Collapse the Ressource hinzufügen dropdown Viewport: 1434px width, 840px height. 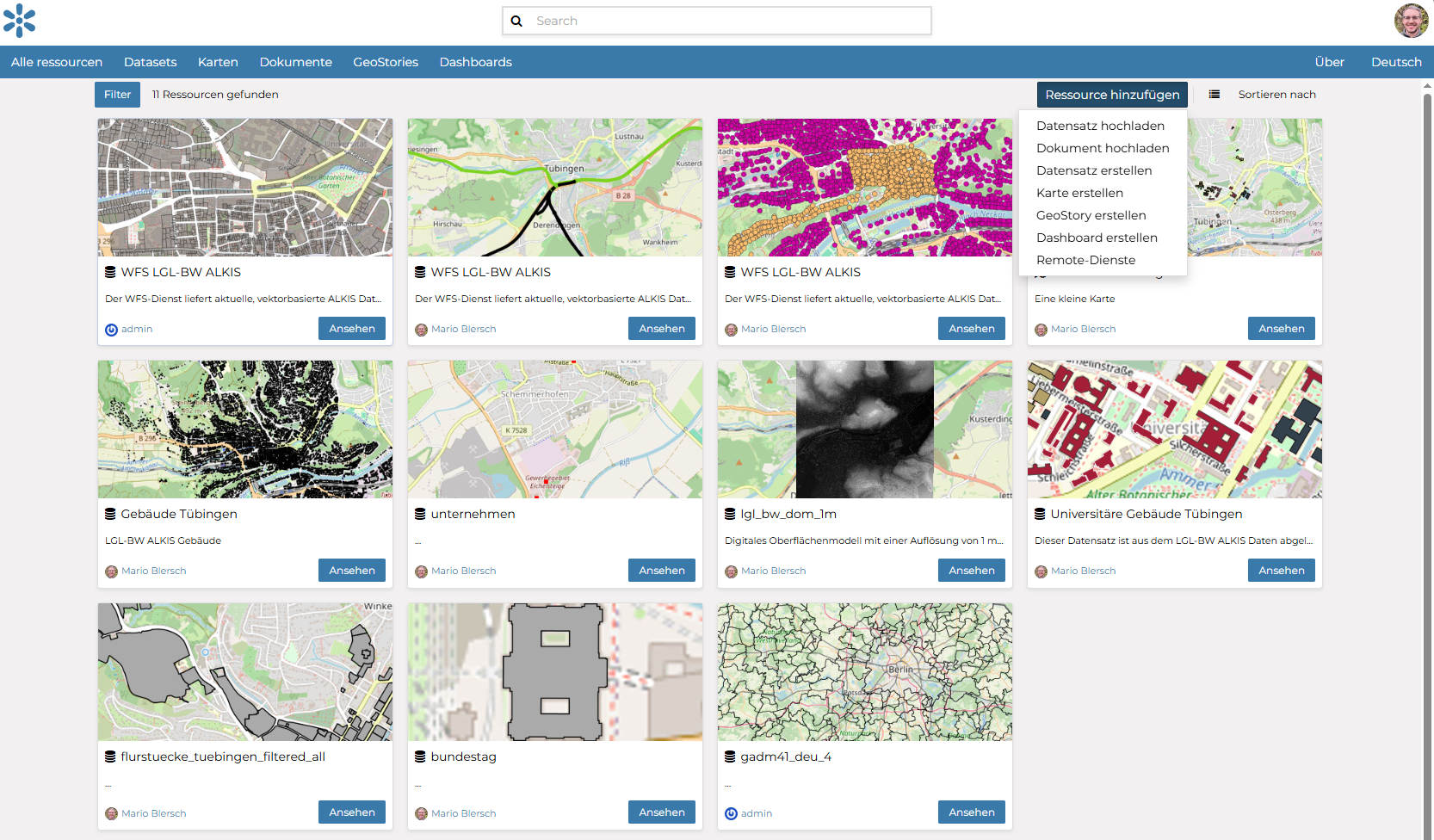pyautogui.click(x=1112, y=95)
